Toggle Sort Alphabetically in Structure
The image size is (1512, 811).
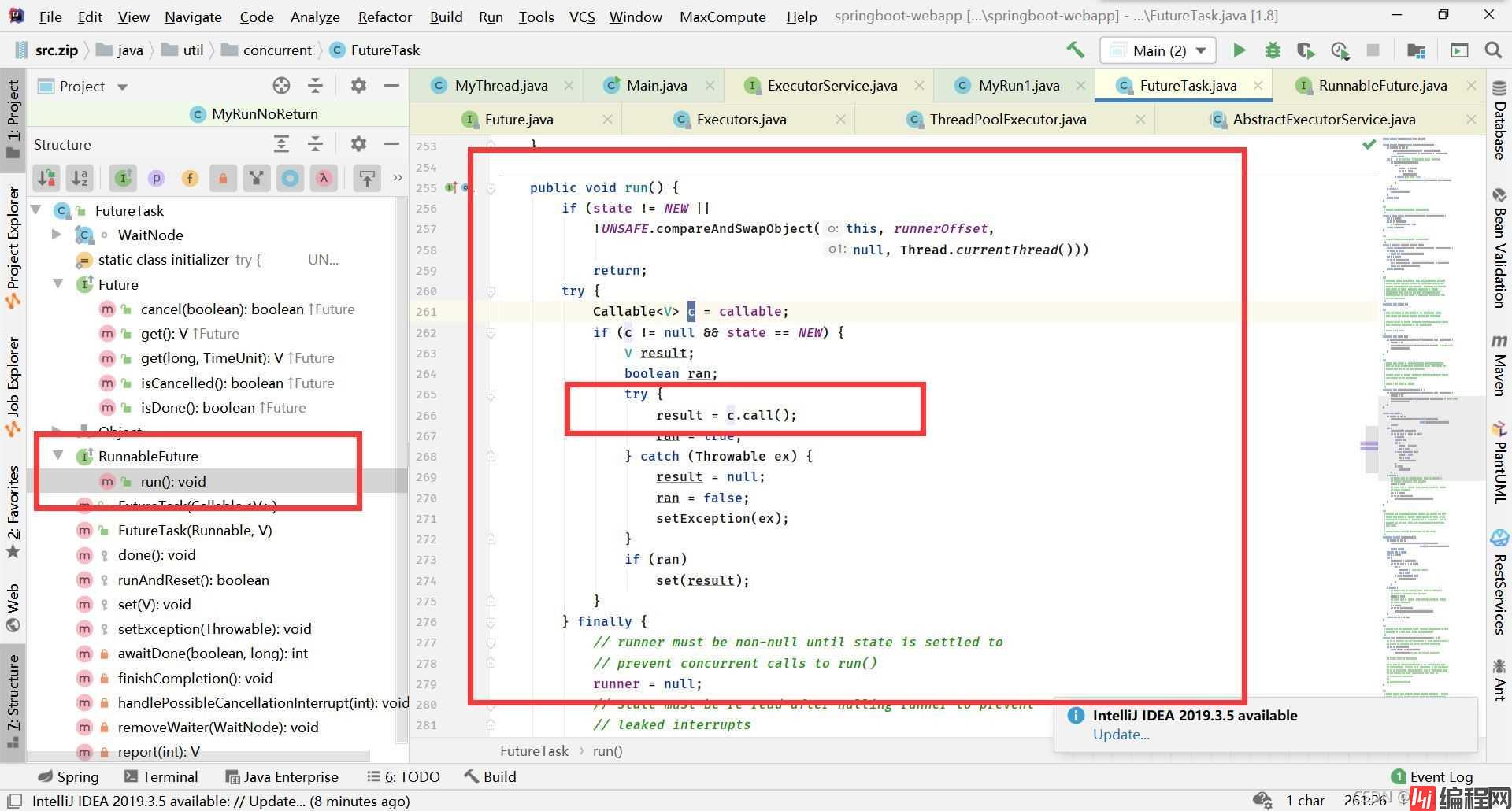[x=80, y=178]
